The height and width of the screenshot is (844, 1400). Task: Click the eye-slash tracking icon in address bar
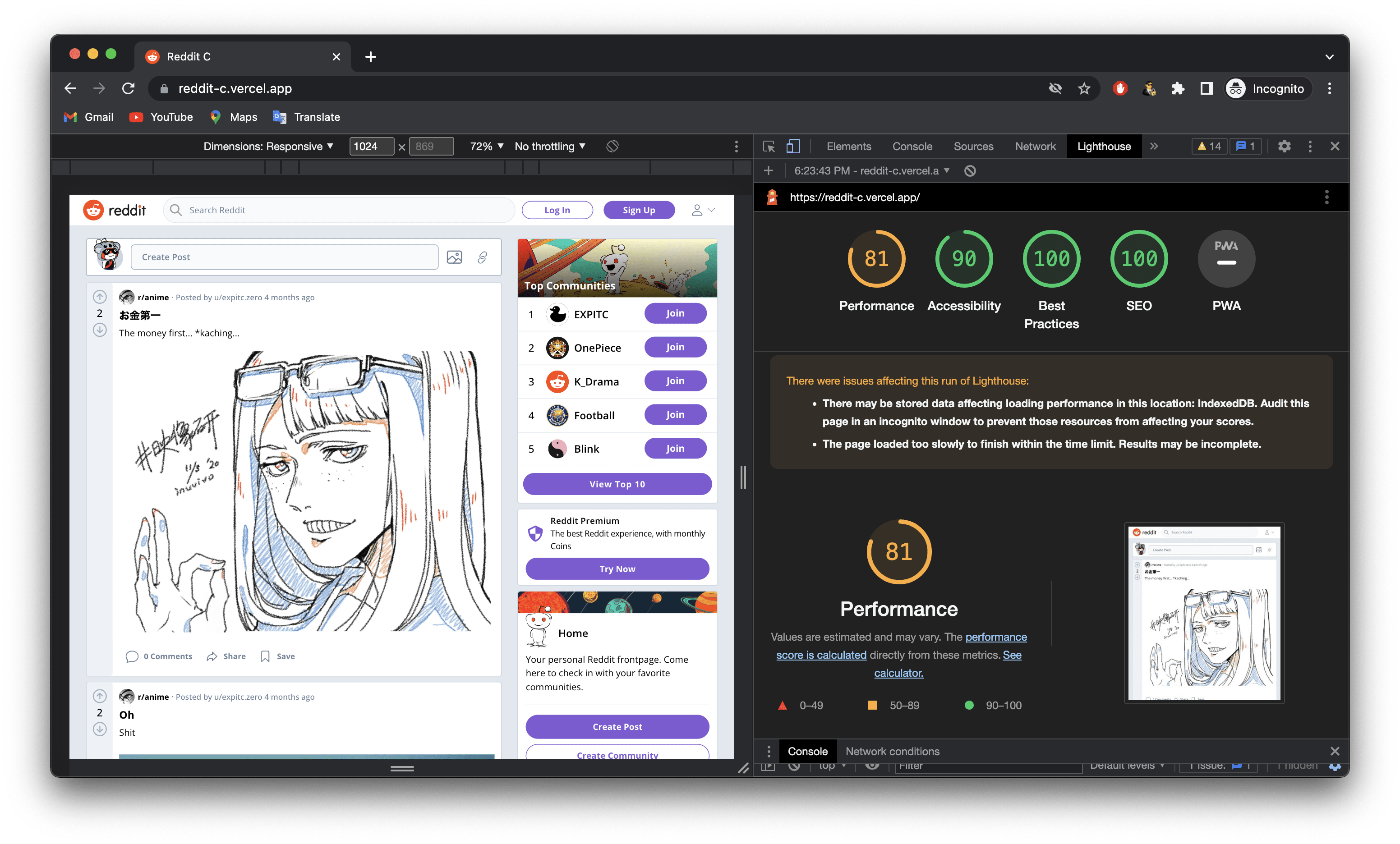tap(1055, 89)
